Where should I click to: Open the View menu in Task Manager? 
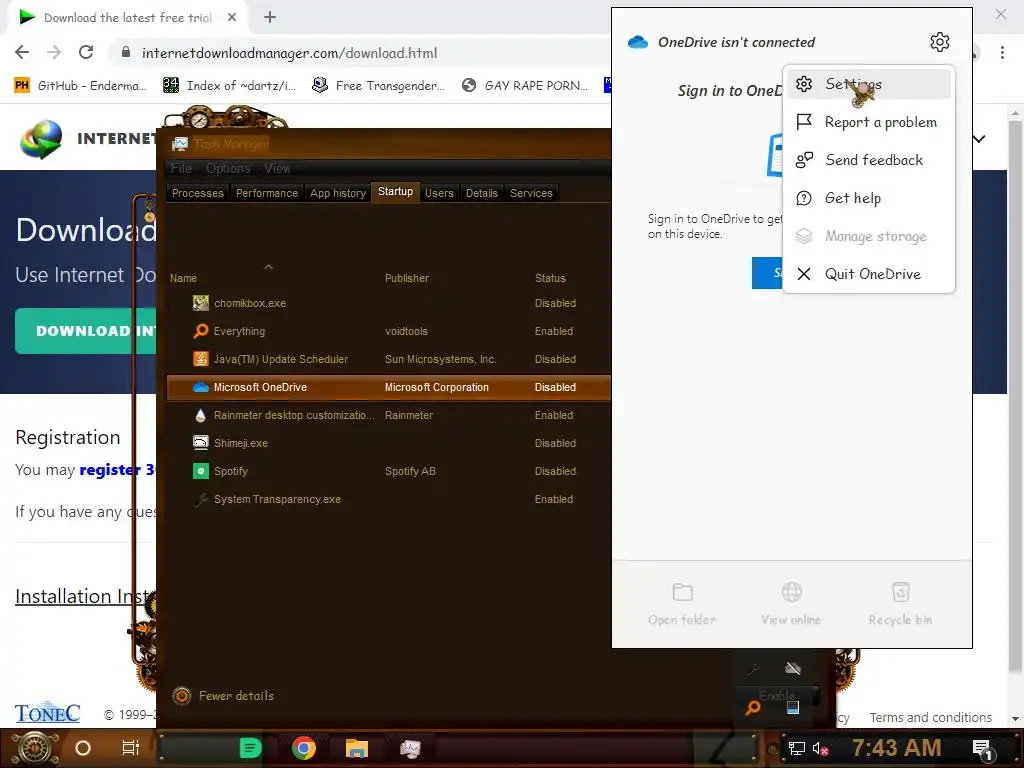[277, 168]
